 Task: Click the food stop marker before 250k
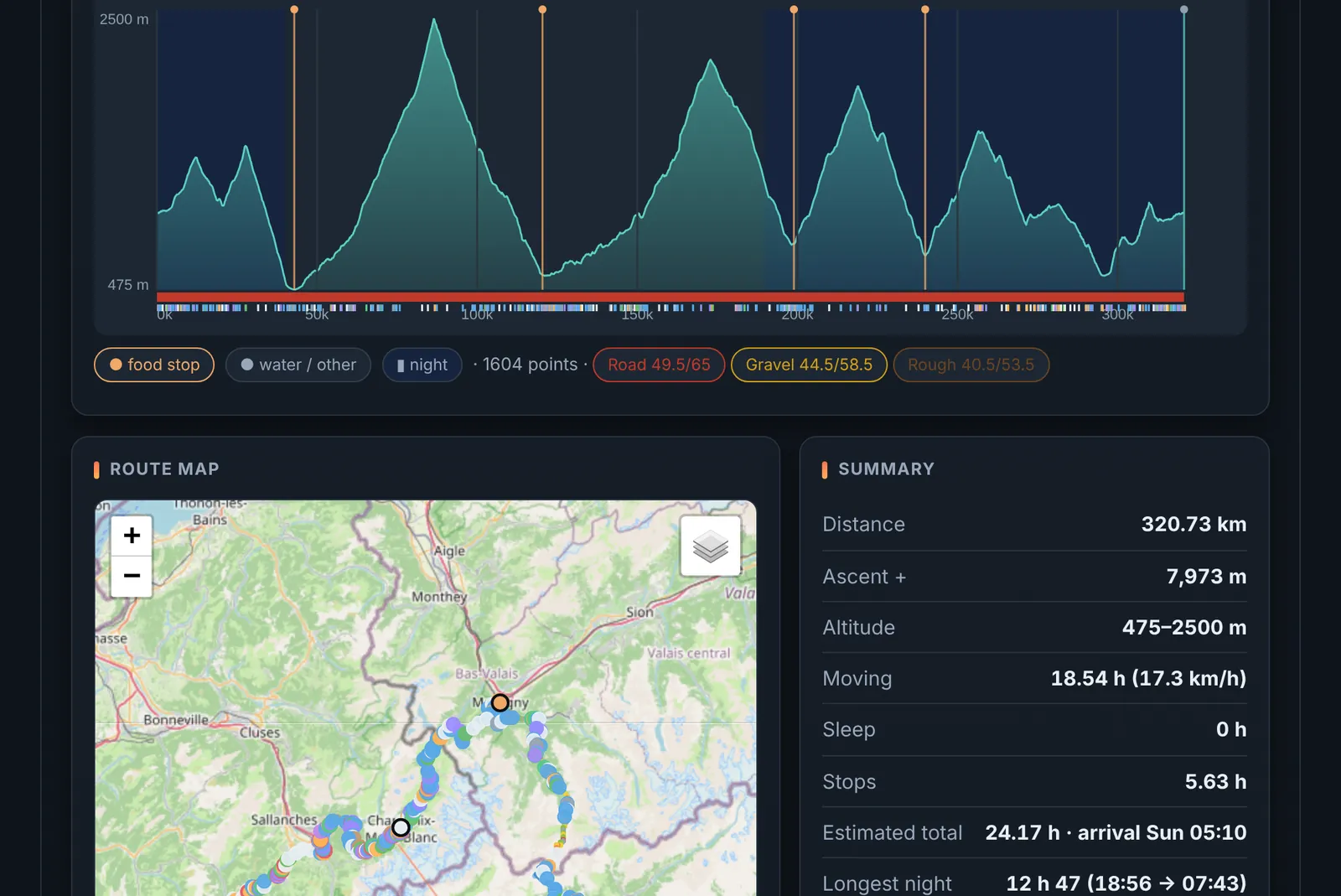(x=925, y=9)
